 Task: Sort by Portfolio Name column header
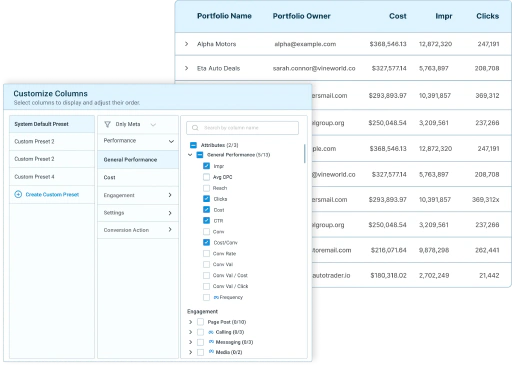(x=224, y=16)
